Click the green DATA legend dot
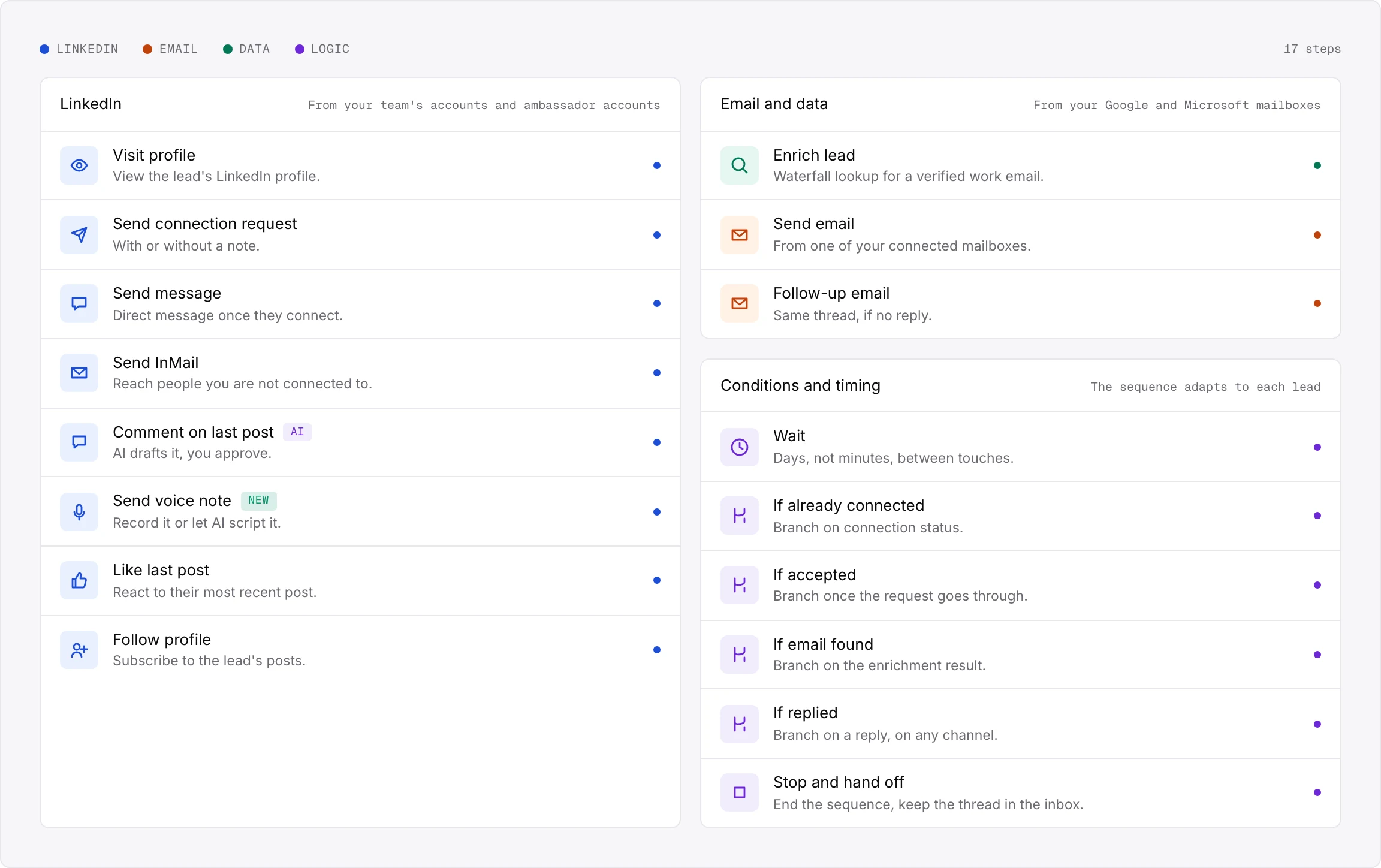 click(228, 49)
